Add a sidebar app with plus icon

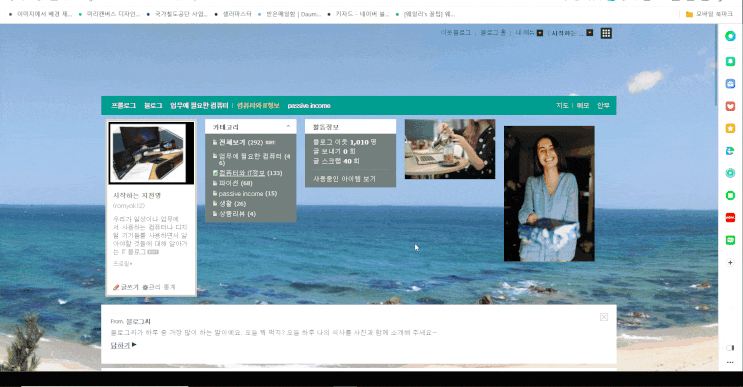730,262
